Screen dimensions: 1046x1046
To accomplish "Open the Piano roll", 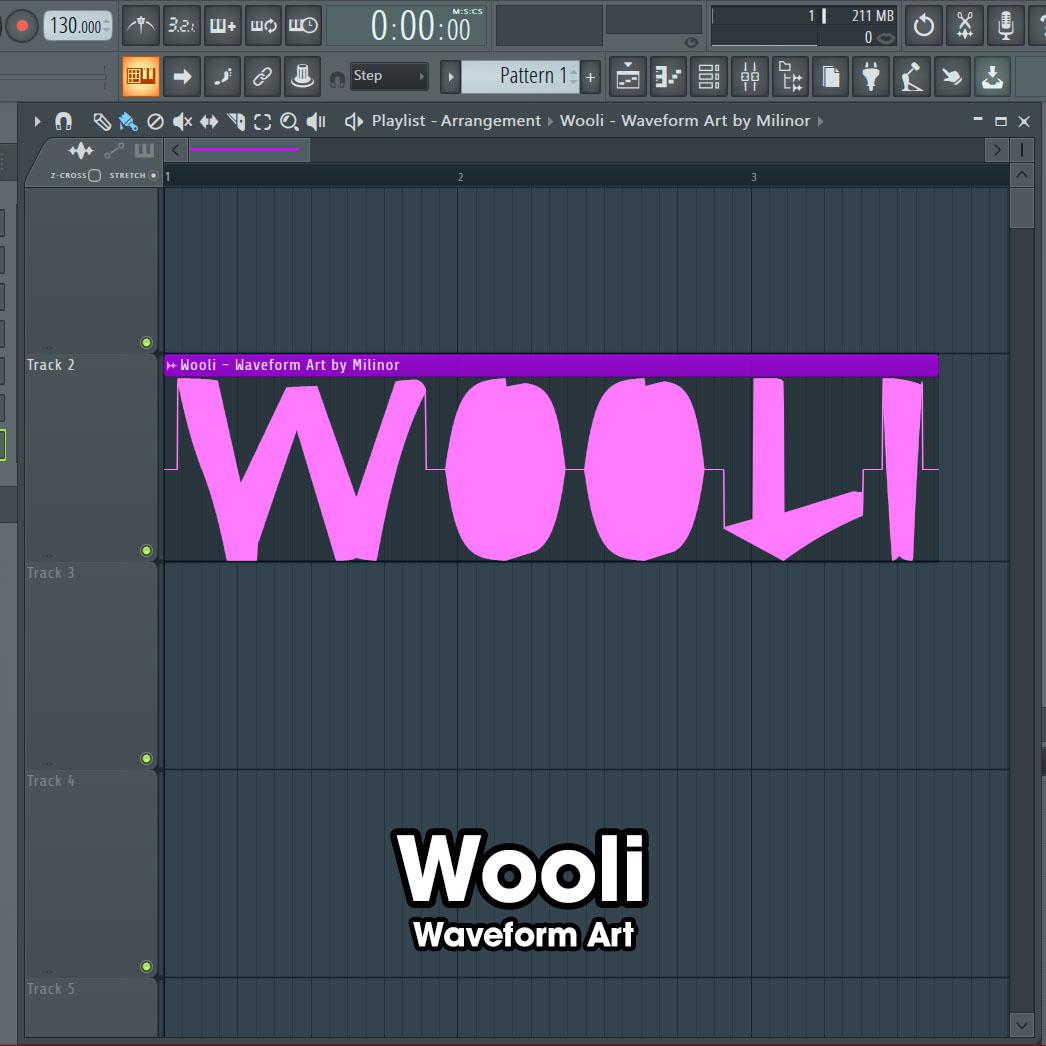I will (x=667, y=76).
